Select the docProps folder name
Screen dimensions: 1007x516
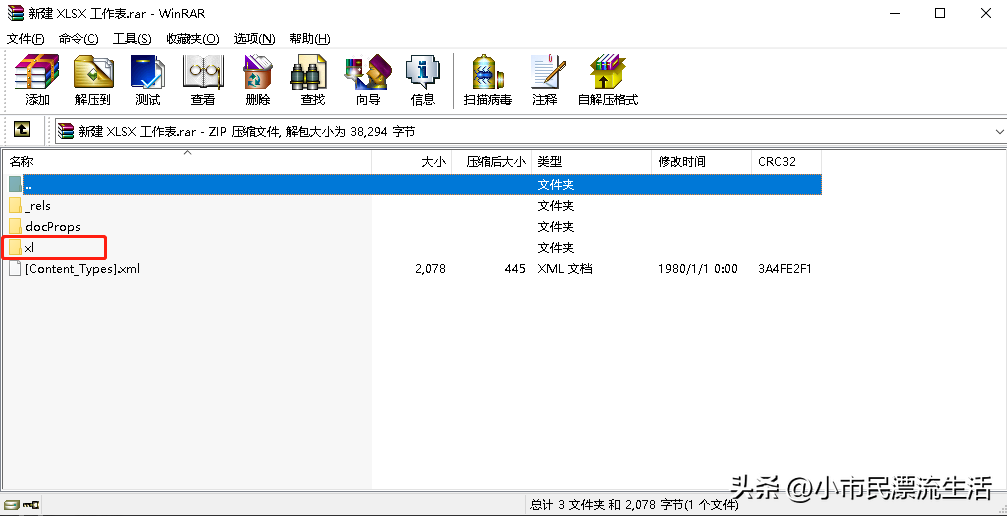(x=53, y=226)
